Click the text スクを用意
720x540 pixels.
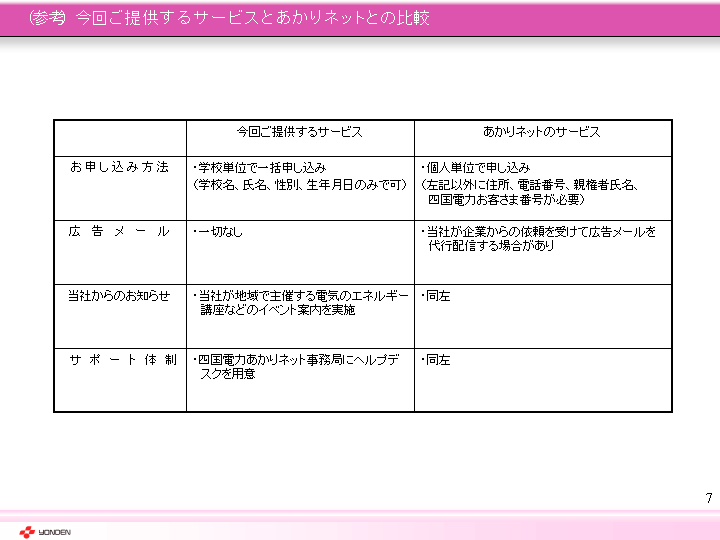coord(227,374)
